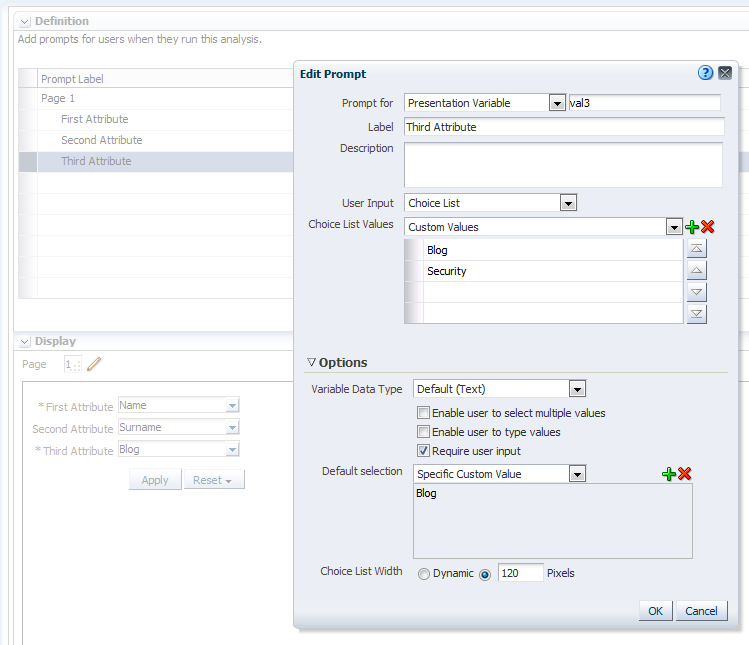The height and width of the screenshot is (645, 749).
Task: Select Blog in the choice values list
Action: [553, 250]
